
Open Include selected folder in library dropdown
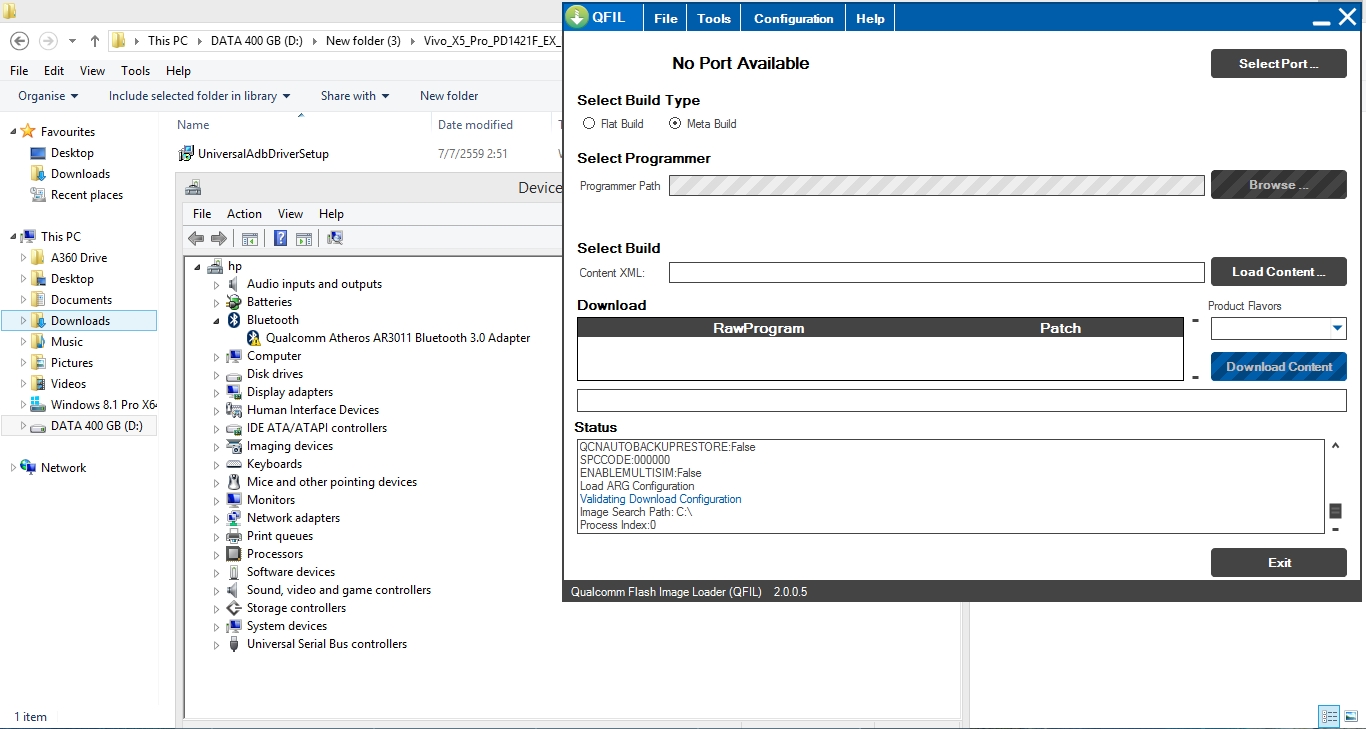[x=200, y=96]
